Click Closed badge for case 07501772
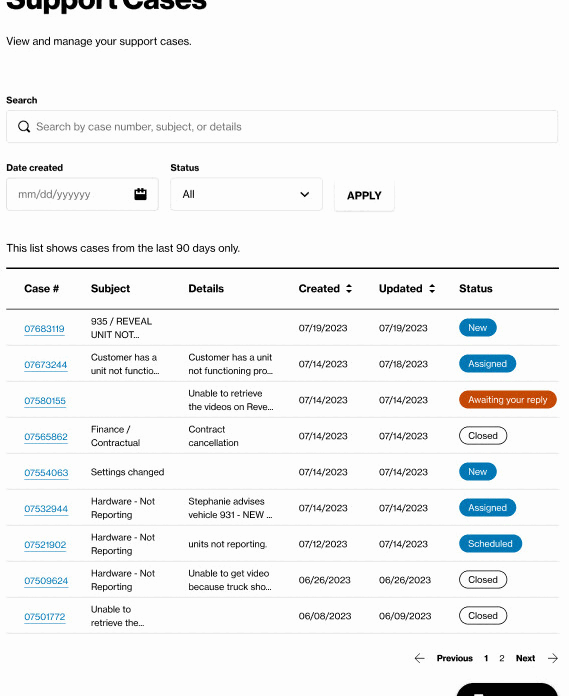569x696 pixels. tap(483, 615)
